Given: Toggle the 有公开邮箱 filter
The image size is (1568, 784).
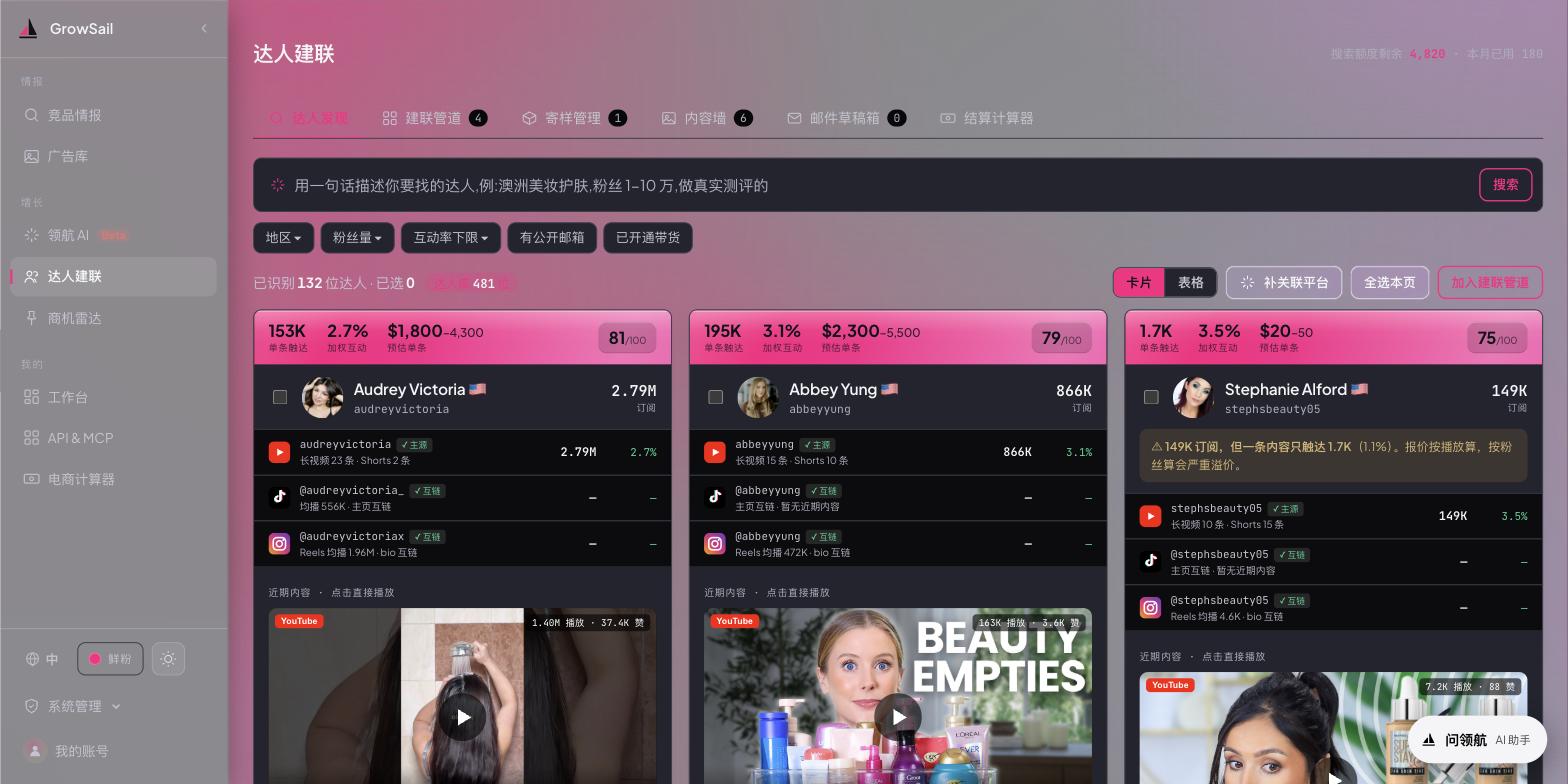Looking at the screenshot, I should 552,238.
